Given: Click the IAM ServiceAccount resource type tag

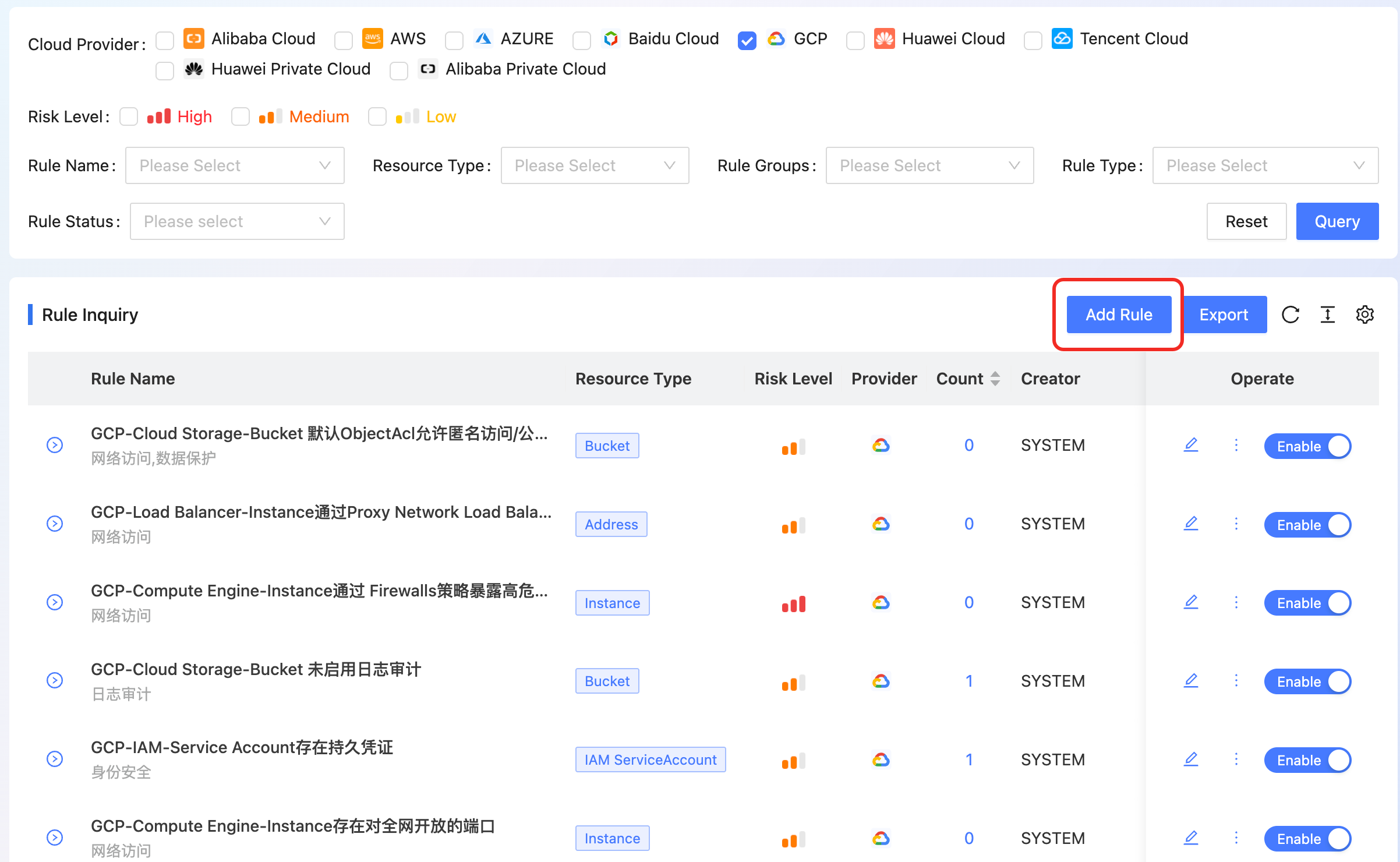Looking at the screenshot, I should coord(650,759).
